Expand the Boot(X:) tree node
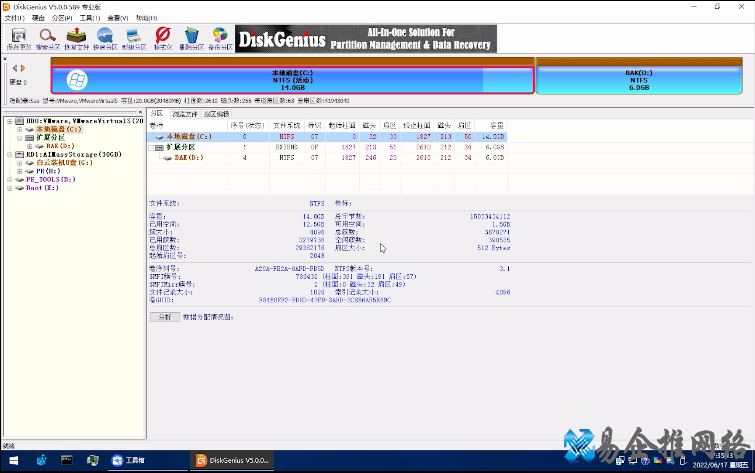Screen dimensions: 755x473 pyautogui.click(x=10, y=188)
